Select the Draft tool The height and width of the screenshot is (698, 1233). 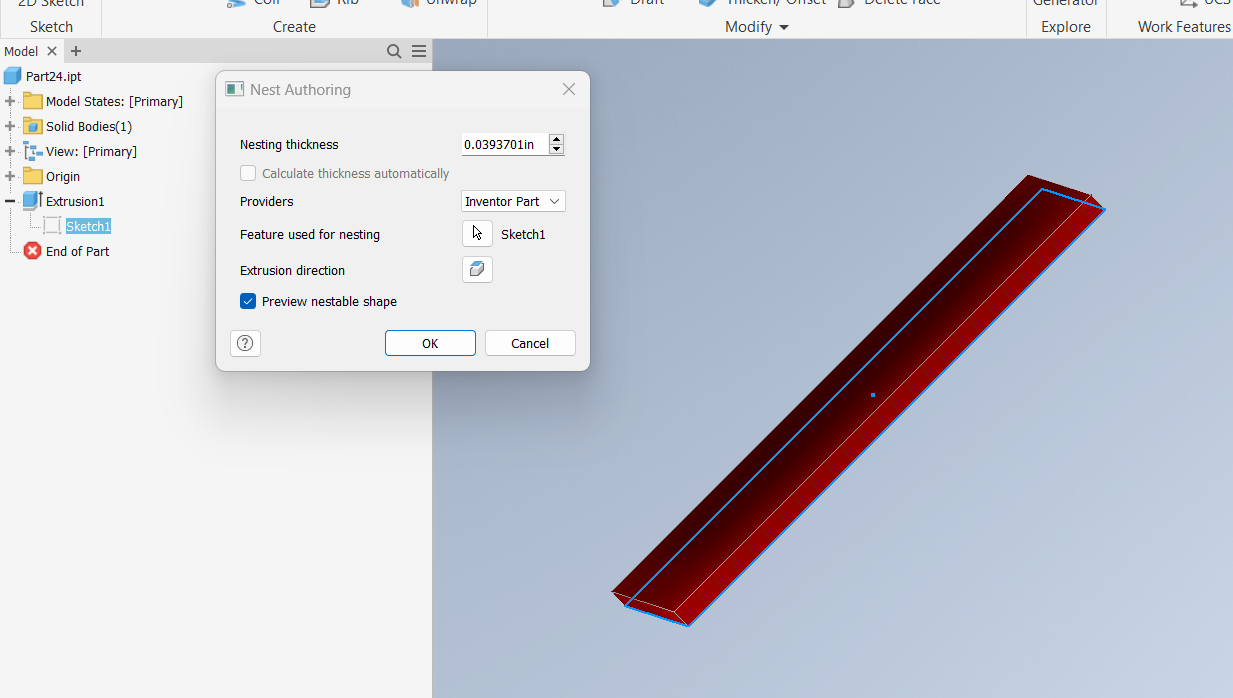[x=632, y=3]
